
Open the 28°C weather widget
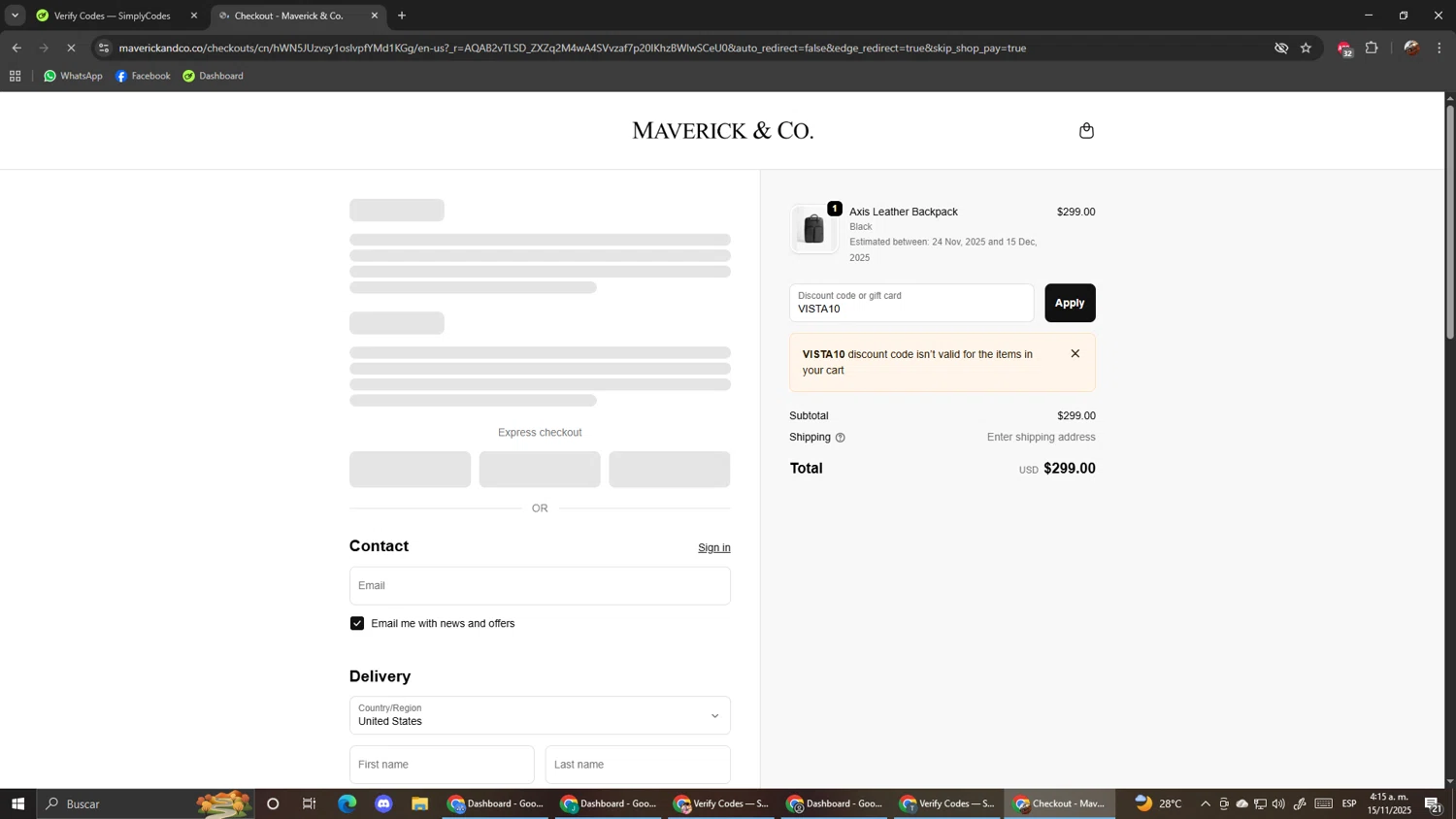tap(1159, 803)
